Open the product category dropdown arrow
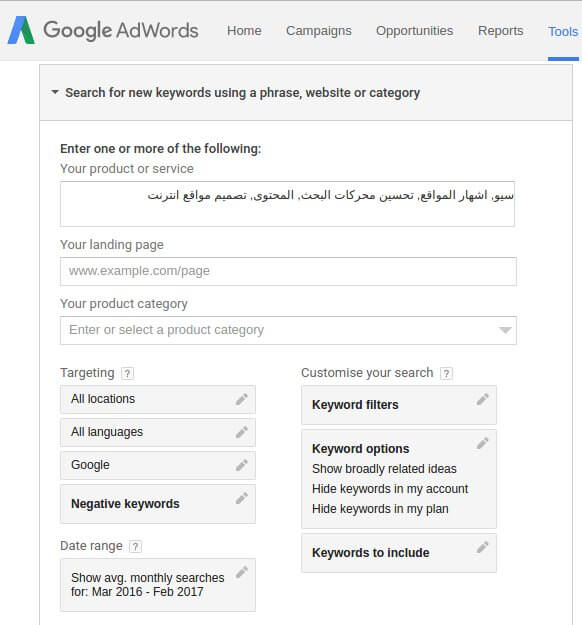This screenshot has height=625, width=582. click(x=505, y=330)
